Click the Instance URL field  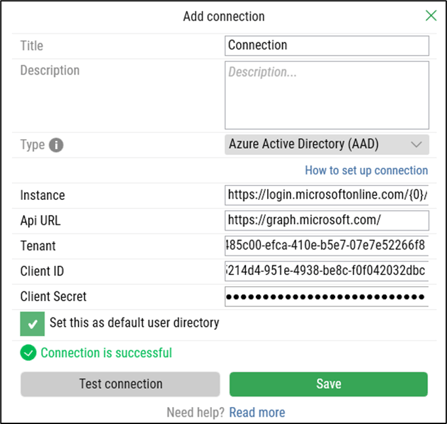click(327, 195)
